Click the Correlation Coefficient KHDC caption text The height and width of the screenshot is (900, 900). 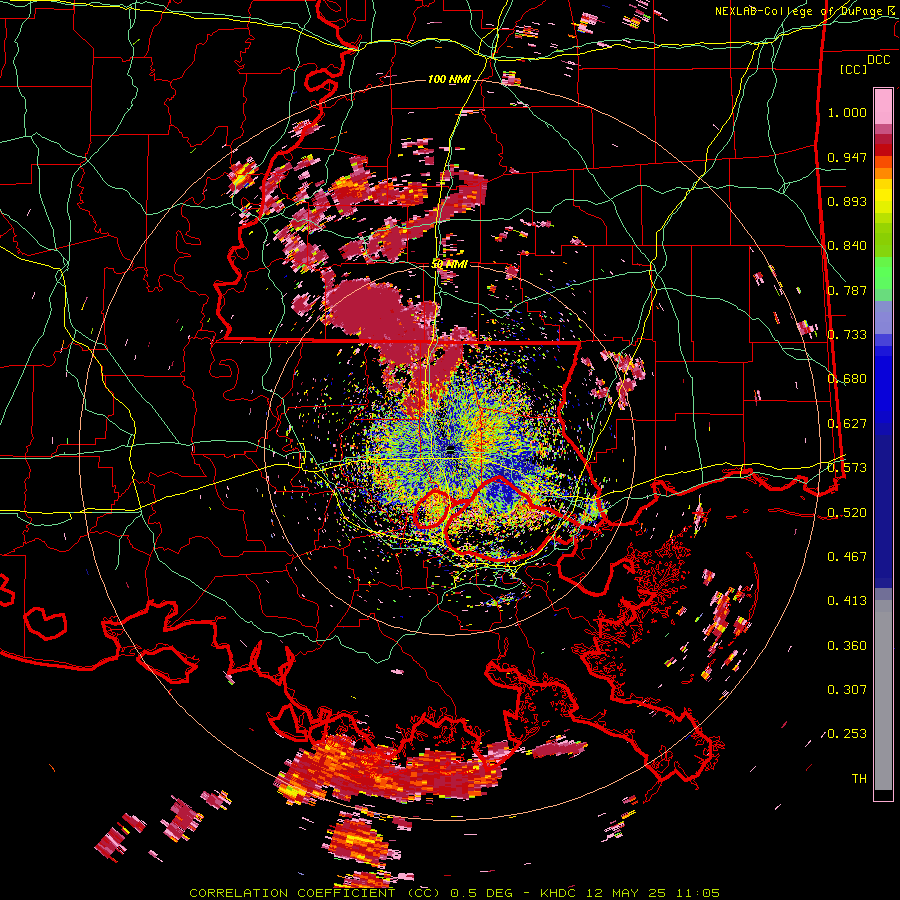[454, 893]
